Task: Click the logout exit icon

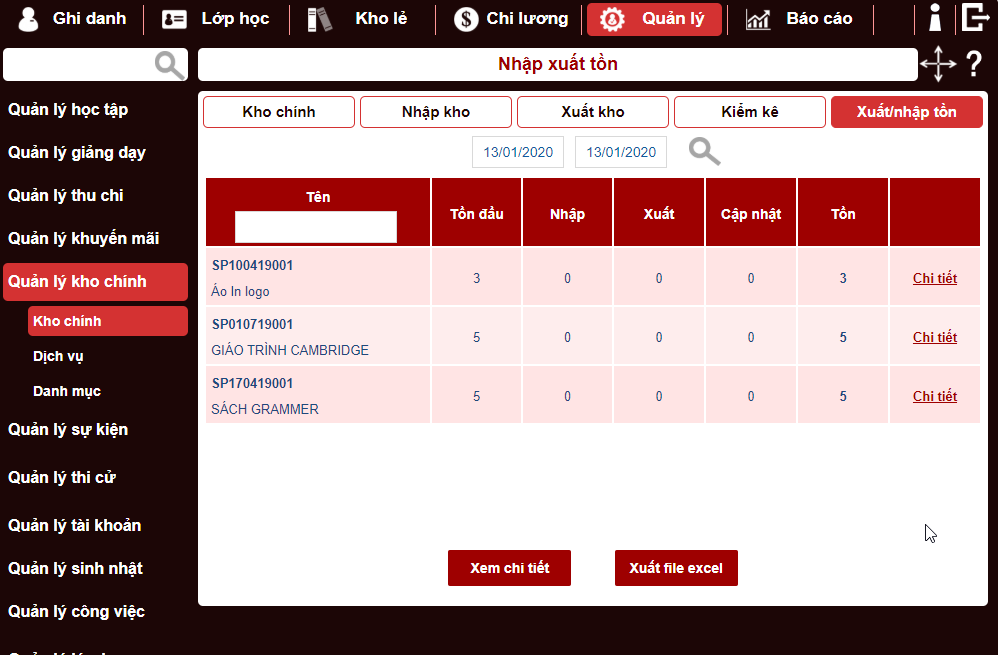Action: coord(975,18)
